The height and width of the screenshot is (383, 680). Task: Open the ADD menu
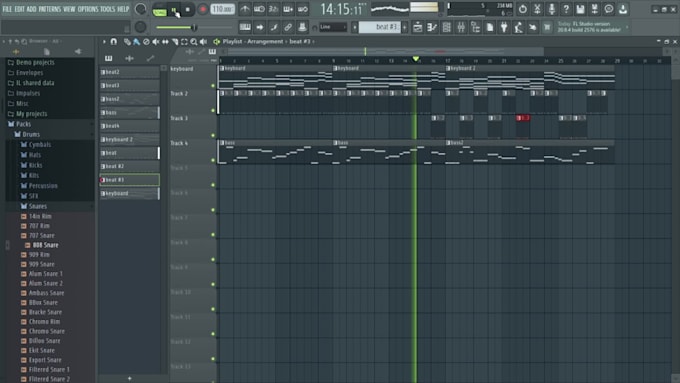[31, 9]
